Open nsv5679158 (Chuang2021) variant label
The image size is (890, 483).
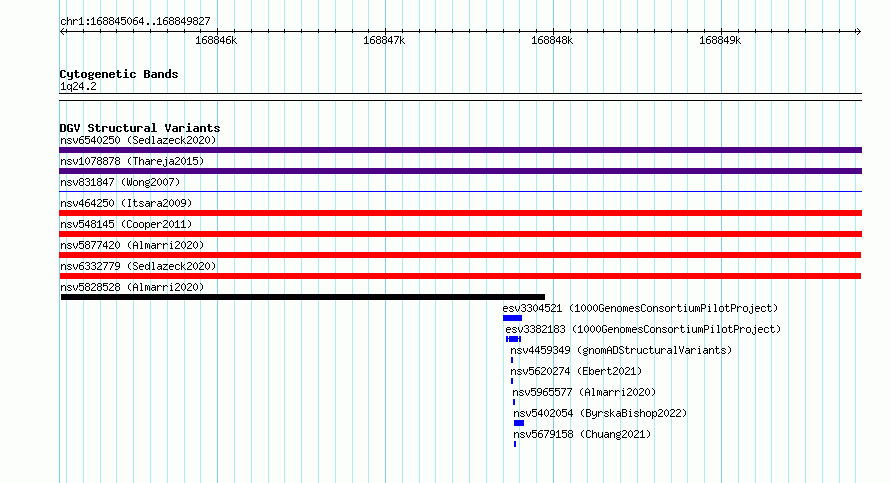click(582, 434)
